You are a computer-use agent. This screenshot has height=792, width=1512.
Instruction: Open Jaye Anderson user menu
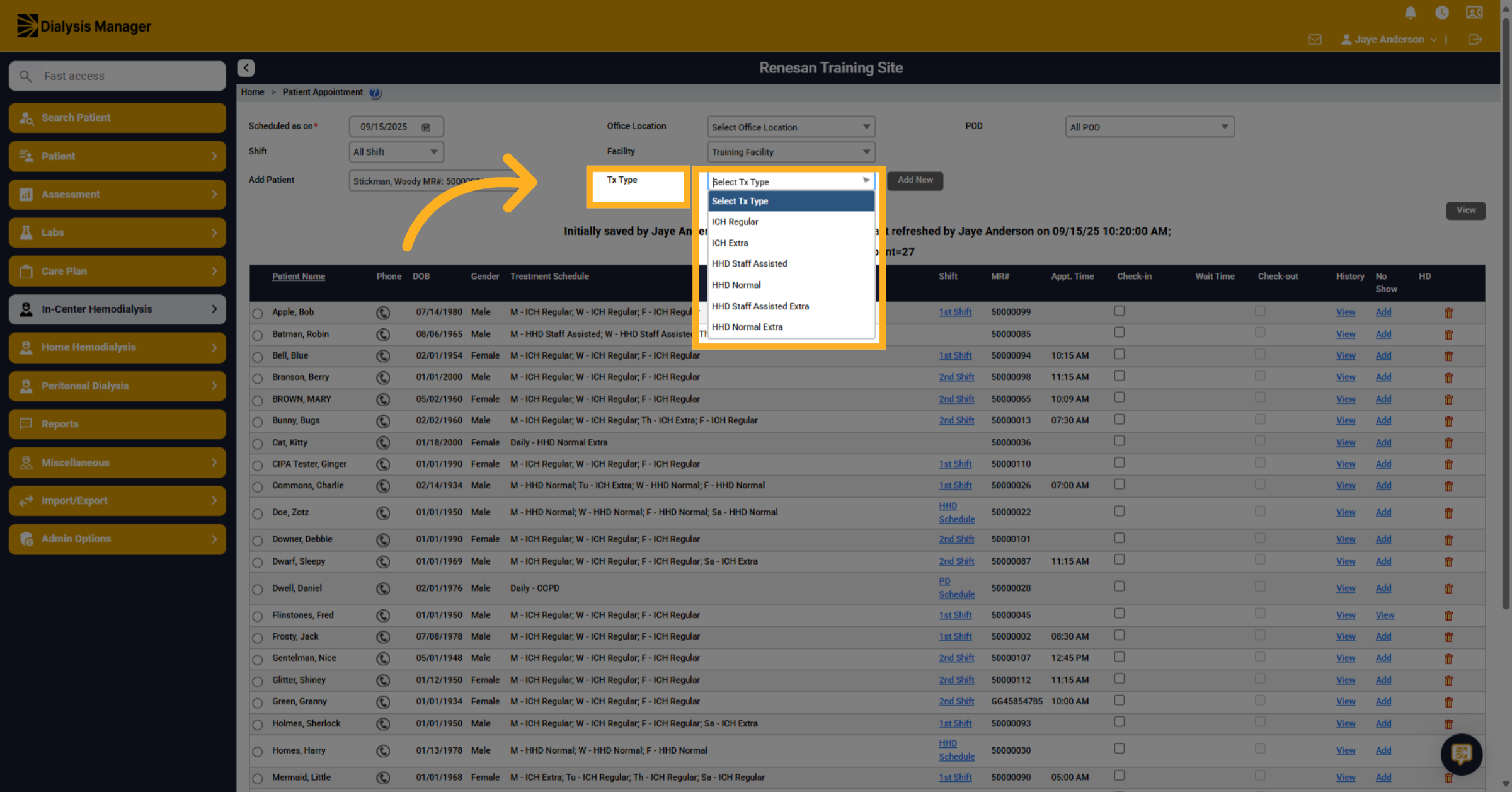pos(1389,40)
